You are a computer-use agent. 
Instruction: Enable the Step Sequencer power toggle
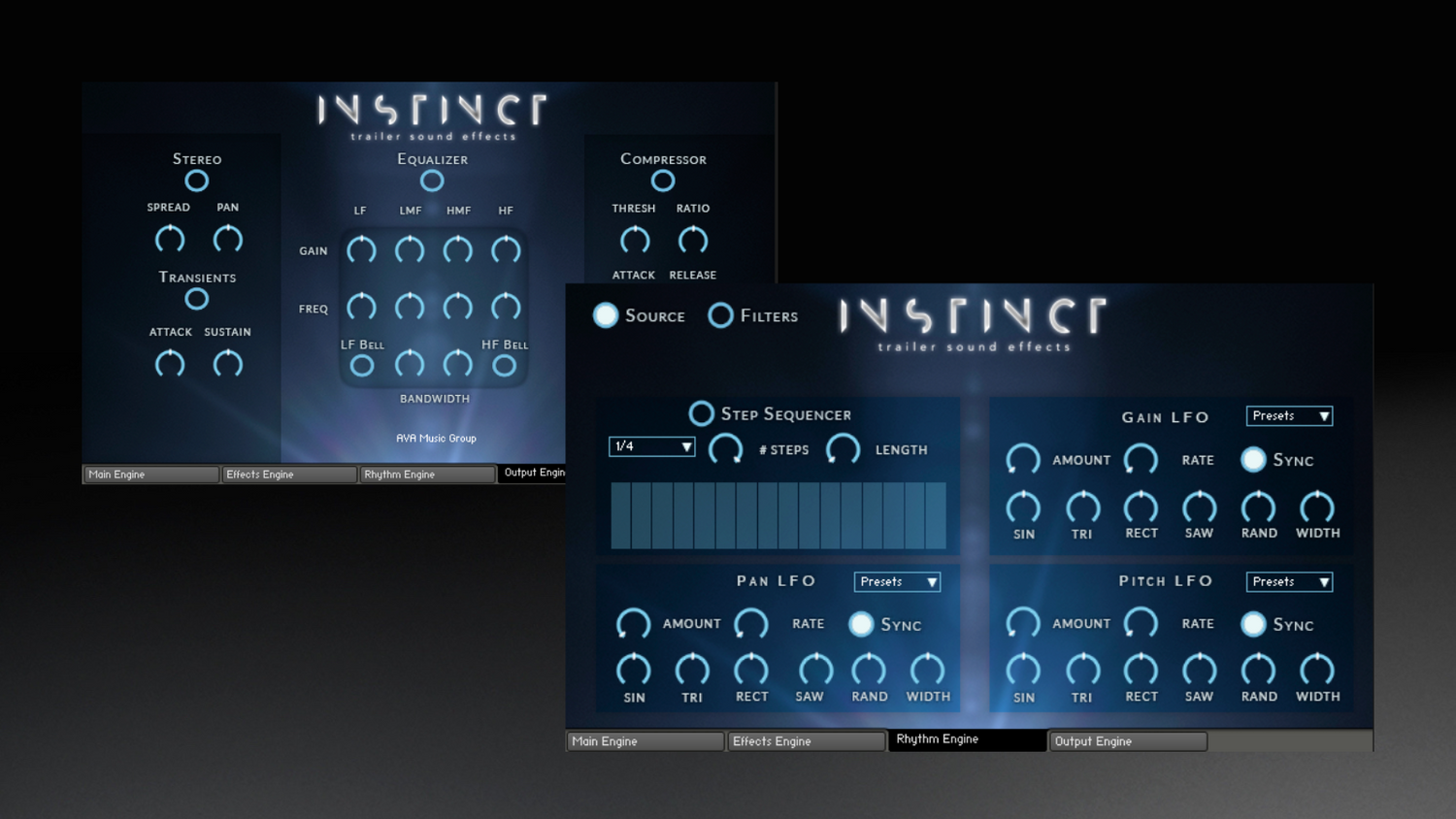pyautogui.click(x=701, y=413)
